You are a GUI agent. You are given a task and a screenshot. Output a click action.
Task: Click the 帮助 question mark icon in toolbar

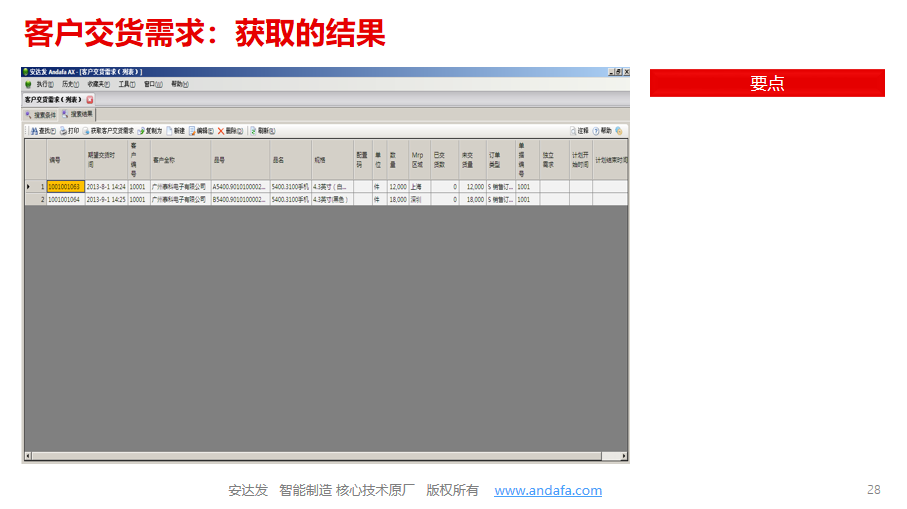[596, 131]
